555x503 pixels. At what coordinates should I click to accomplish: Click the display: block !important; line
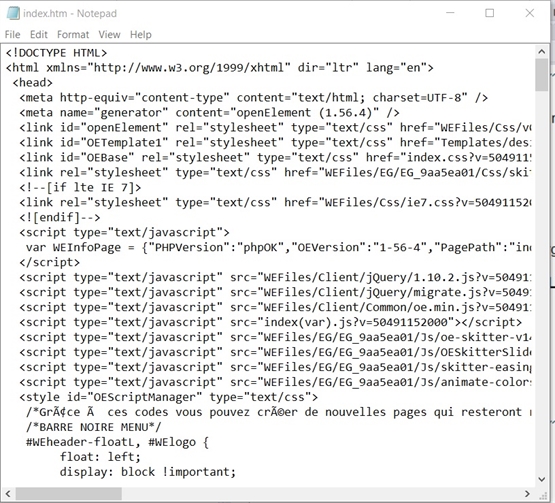148,472
